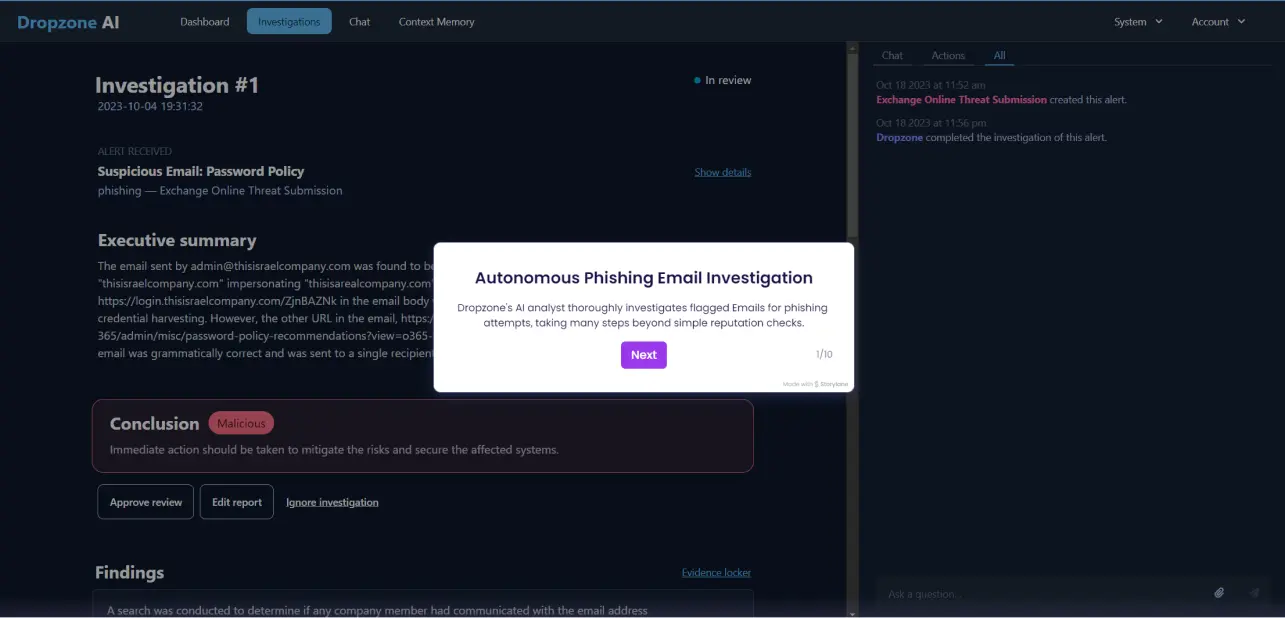Go to the Dashboard nav item
1285x618 pixels.
[205, 21]
